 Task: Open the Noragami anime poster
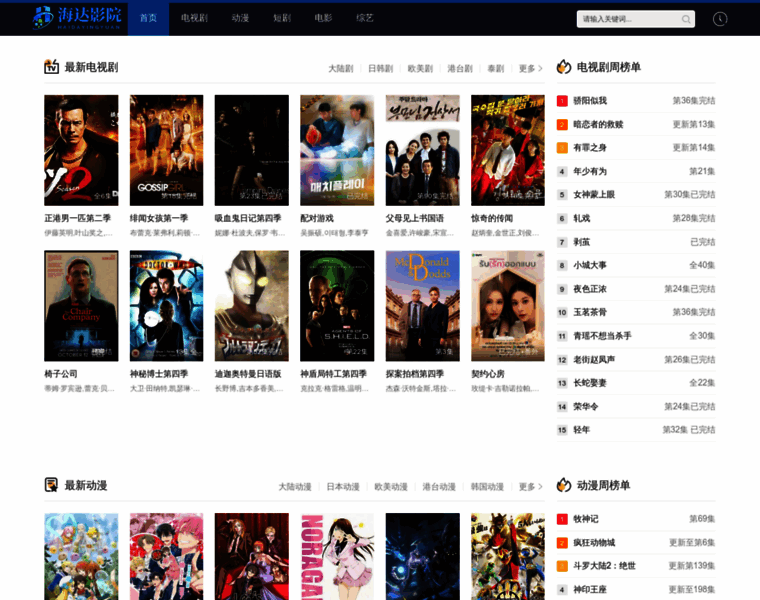click(x=337, y=556)
